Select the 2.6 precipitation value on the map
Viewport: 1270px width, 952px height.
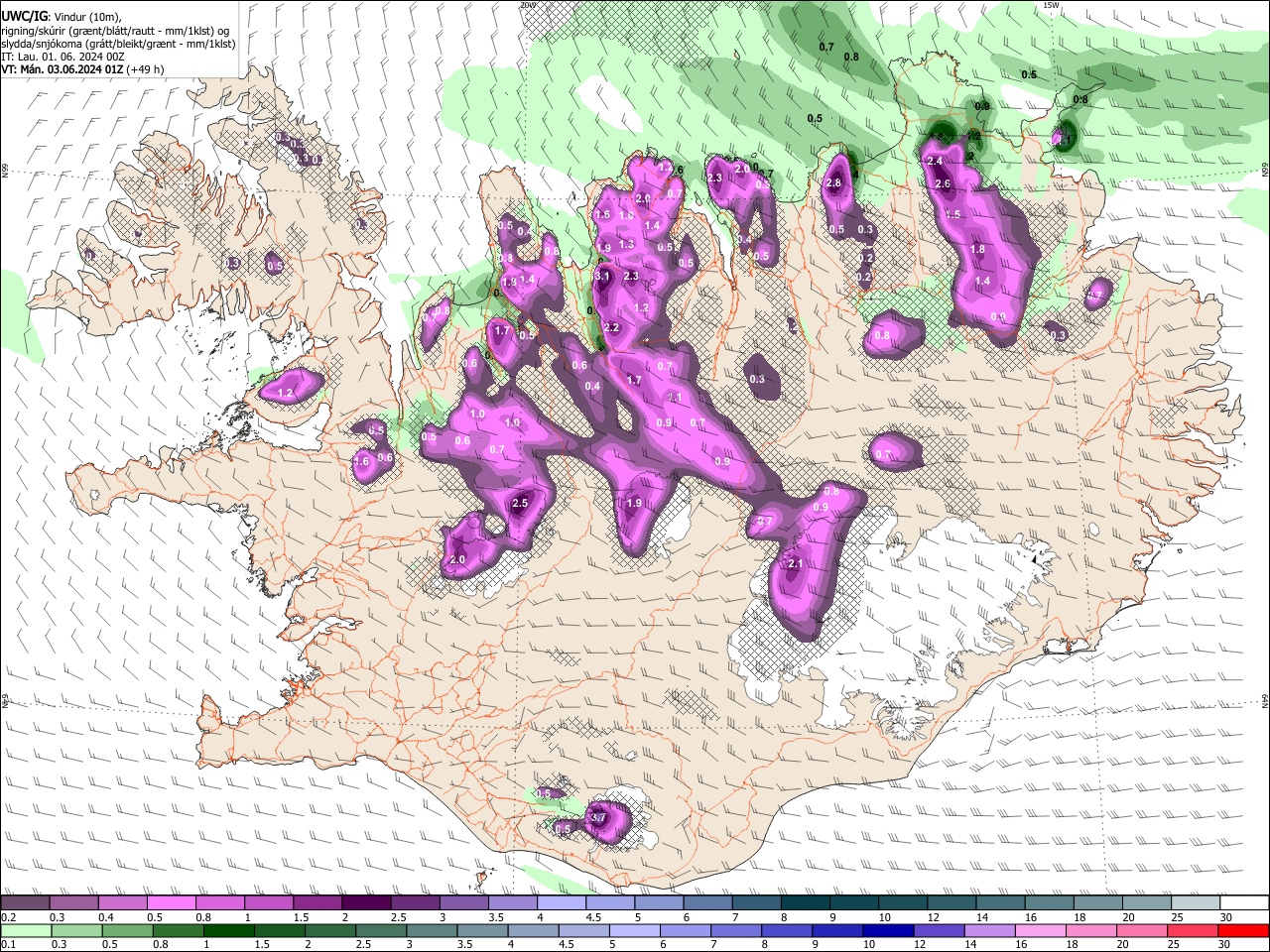[x=943, y=183]
